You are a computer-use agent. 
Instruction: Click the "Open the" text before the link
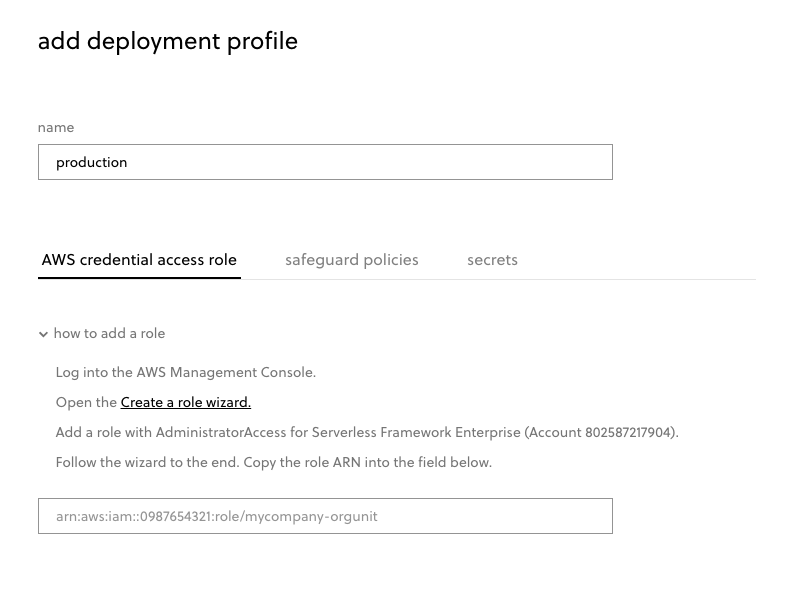point(86,402)
